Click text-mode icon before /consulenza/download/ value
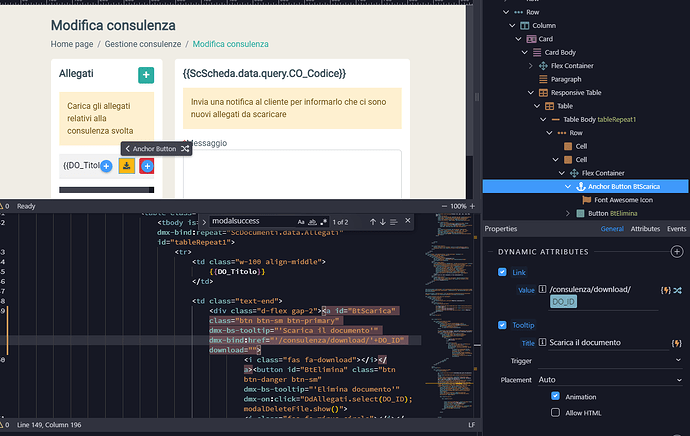The width and height of the screenshot is (690, 436). pos(543,289)
